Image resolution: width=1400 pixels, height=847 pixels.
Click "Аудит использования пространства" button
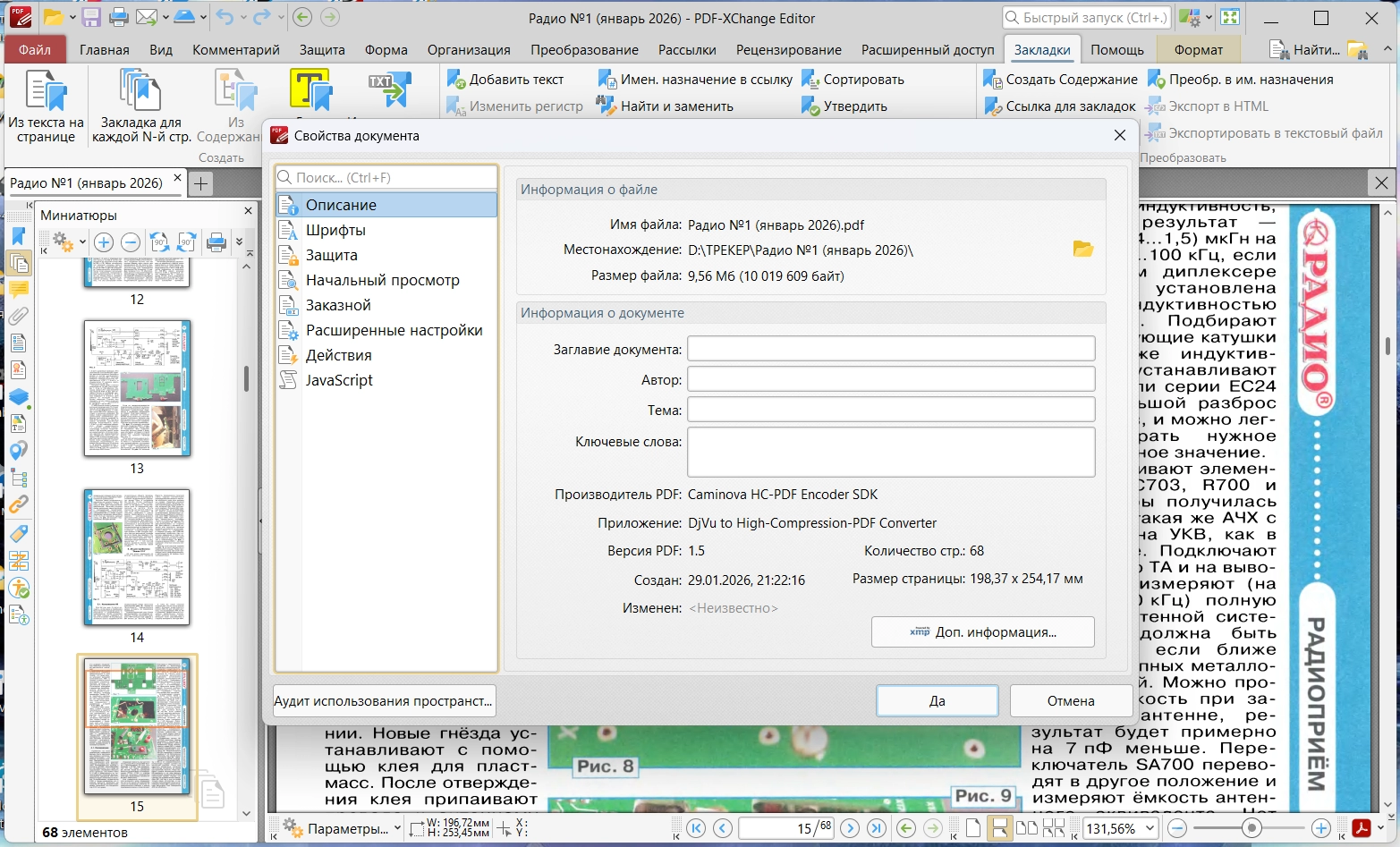(x=384, y=701)
